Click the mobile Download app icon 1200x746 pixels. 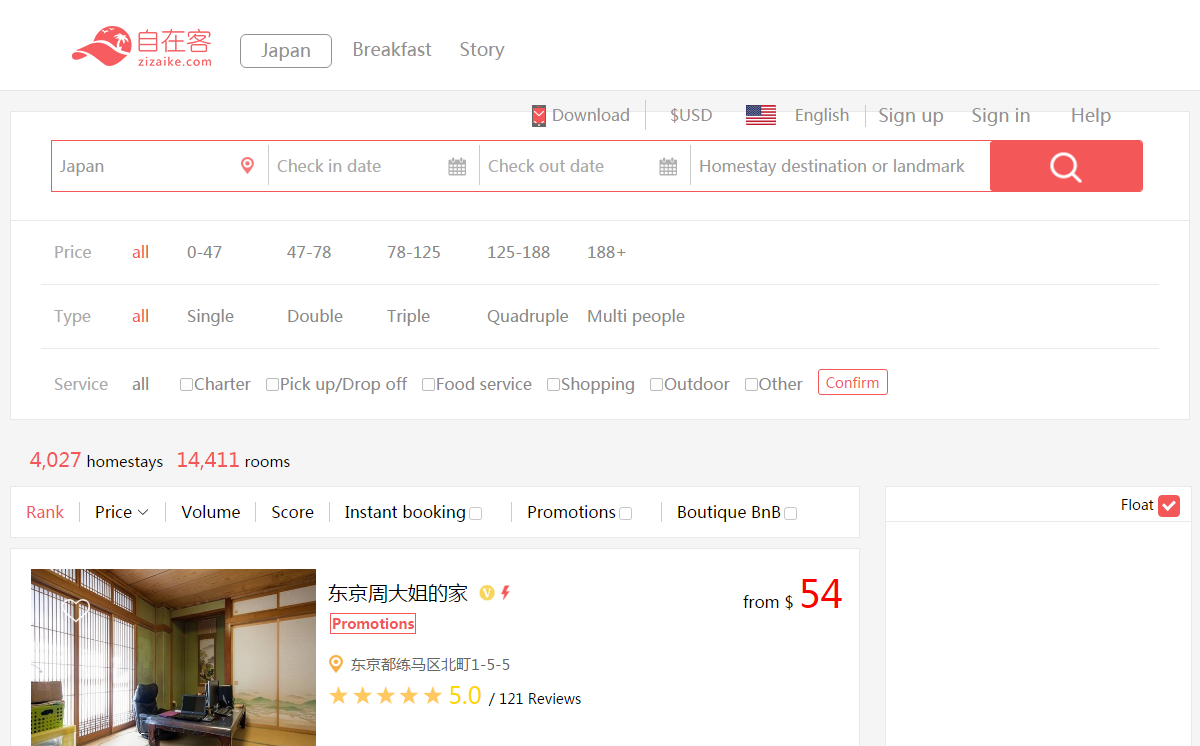tap(539, 116)
